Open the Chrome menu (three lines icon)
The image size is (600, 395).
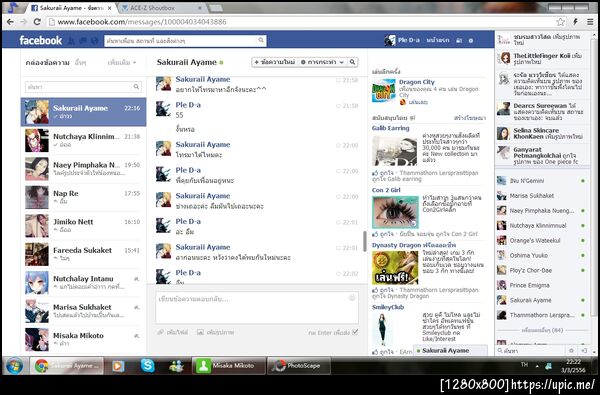point(590,22)
